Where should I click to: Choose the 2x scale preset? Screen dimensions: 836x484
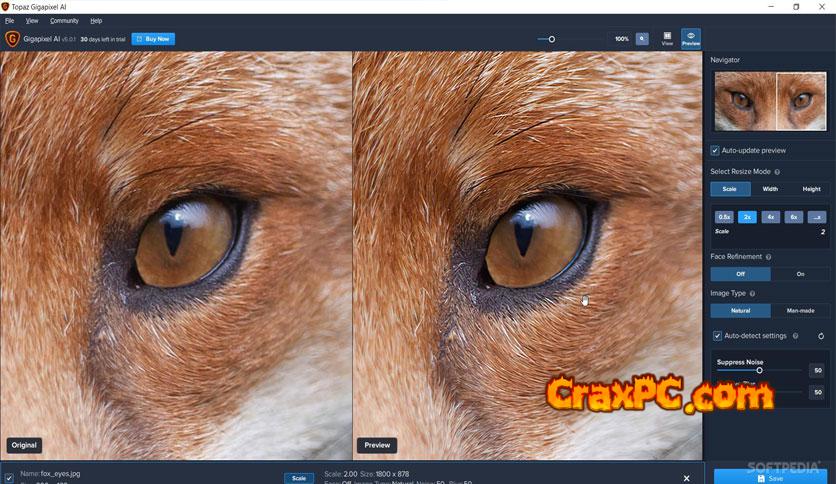pyautogui.click(x=747, y=217)
